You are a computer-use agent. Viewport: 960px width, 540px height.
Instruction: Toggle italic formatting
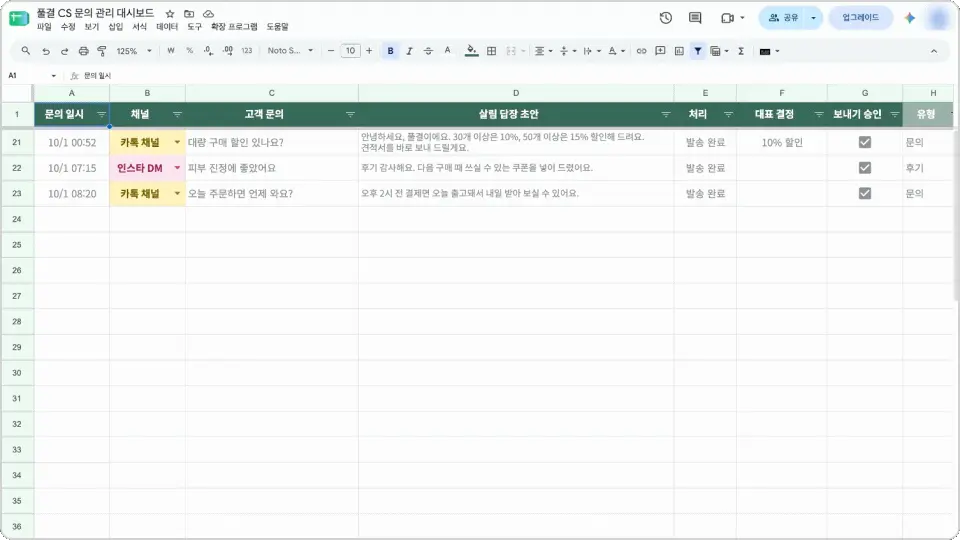click(409, 51)
